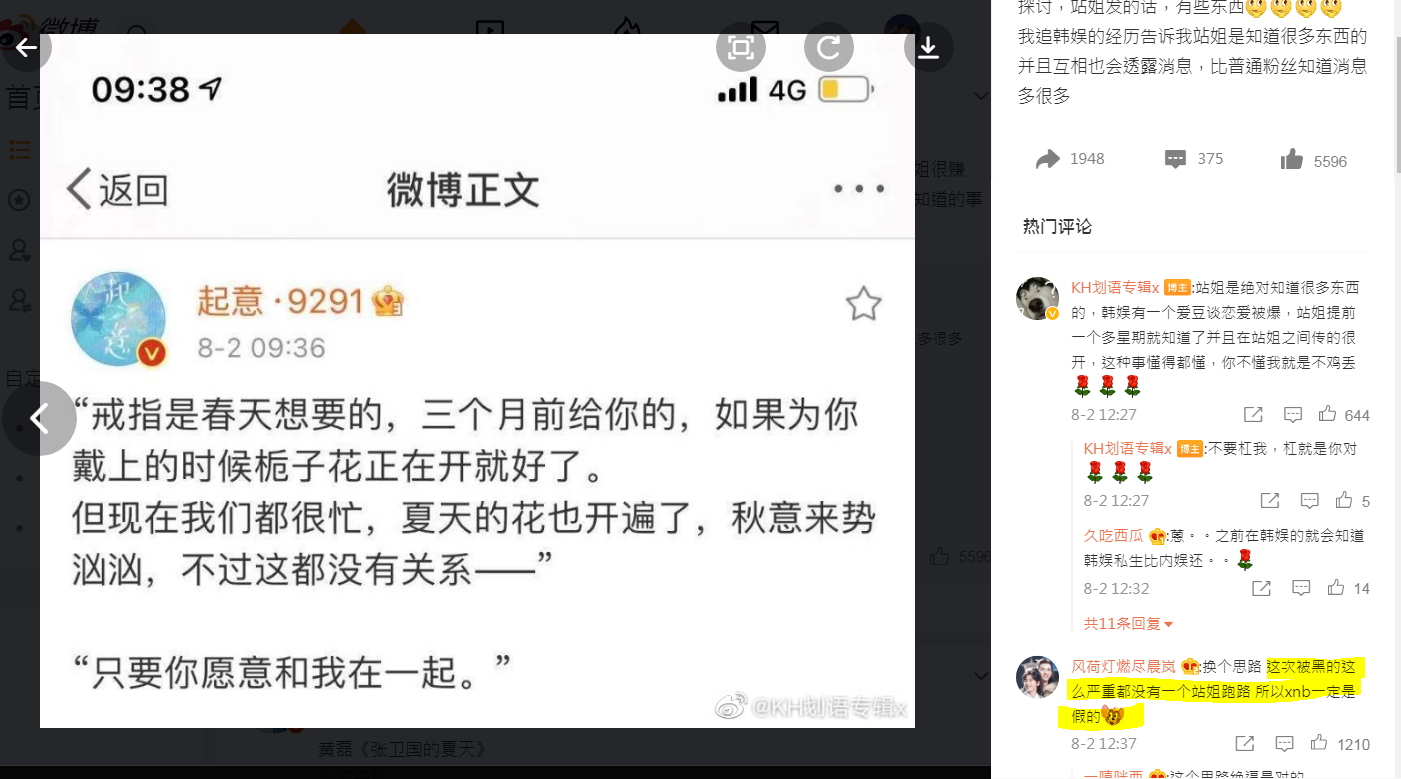Download the image with the download icon
Viewport: 1401px width, 779px height.
(928, 47)
